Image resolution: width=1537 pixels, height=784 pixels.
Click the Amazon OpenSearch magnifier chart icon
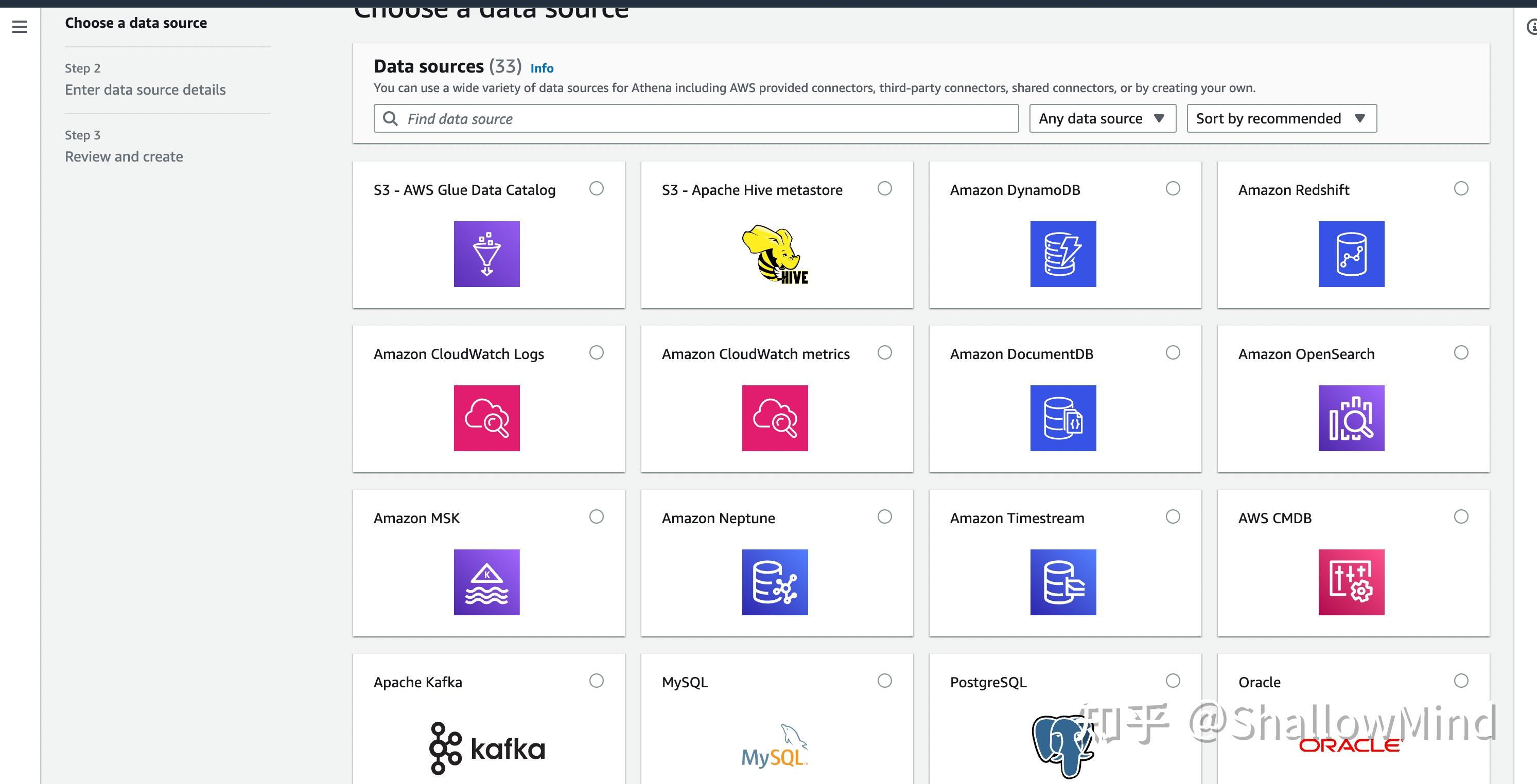[1352, 417]
